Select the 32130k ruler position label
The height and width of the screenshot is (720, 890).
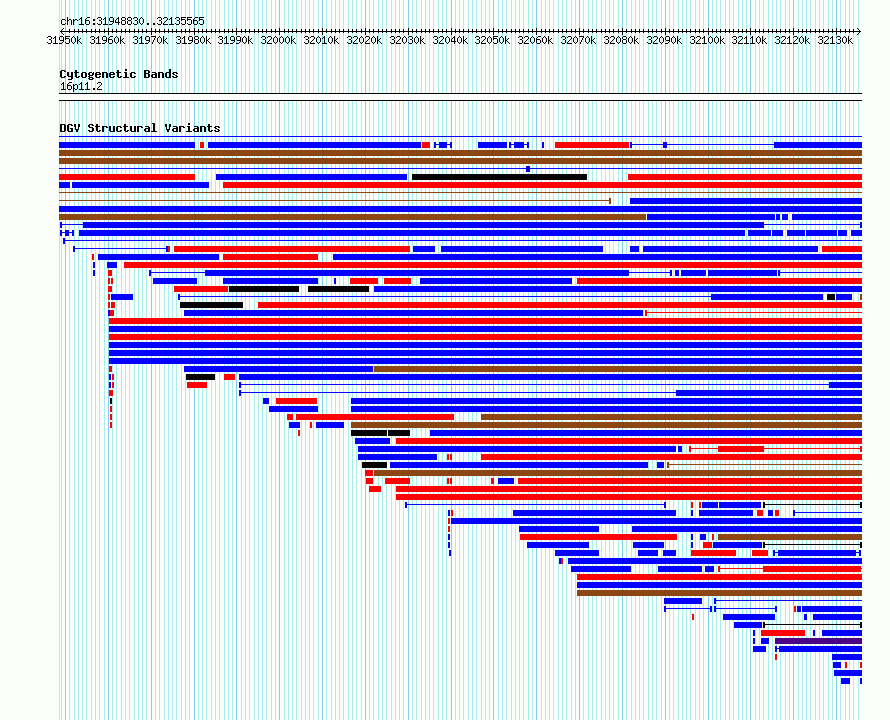click(835, 40)
